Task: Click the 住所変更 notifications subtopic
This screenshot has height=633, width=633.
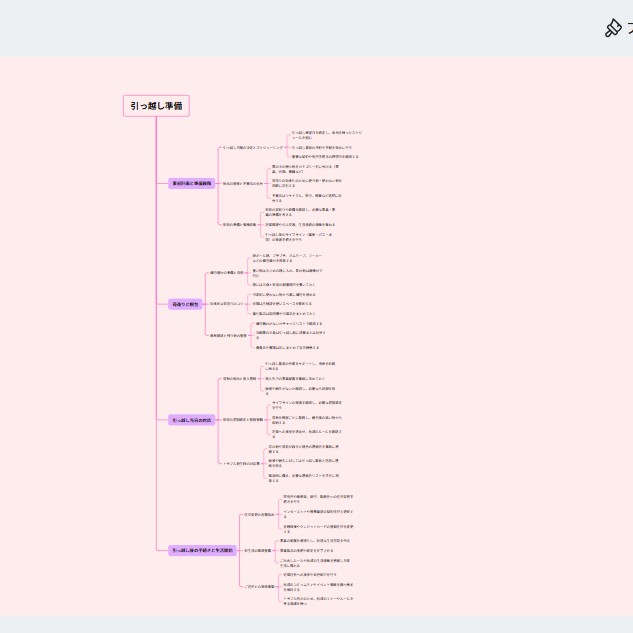Action: 259,515
